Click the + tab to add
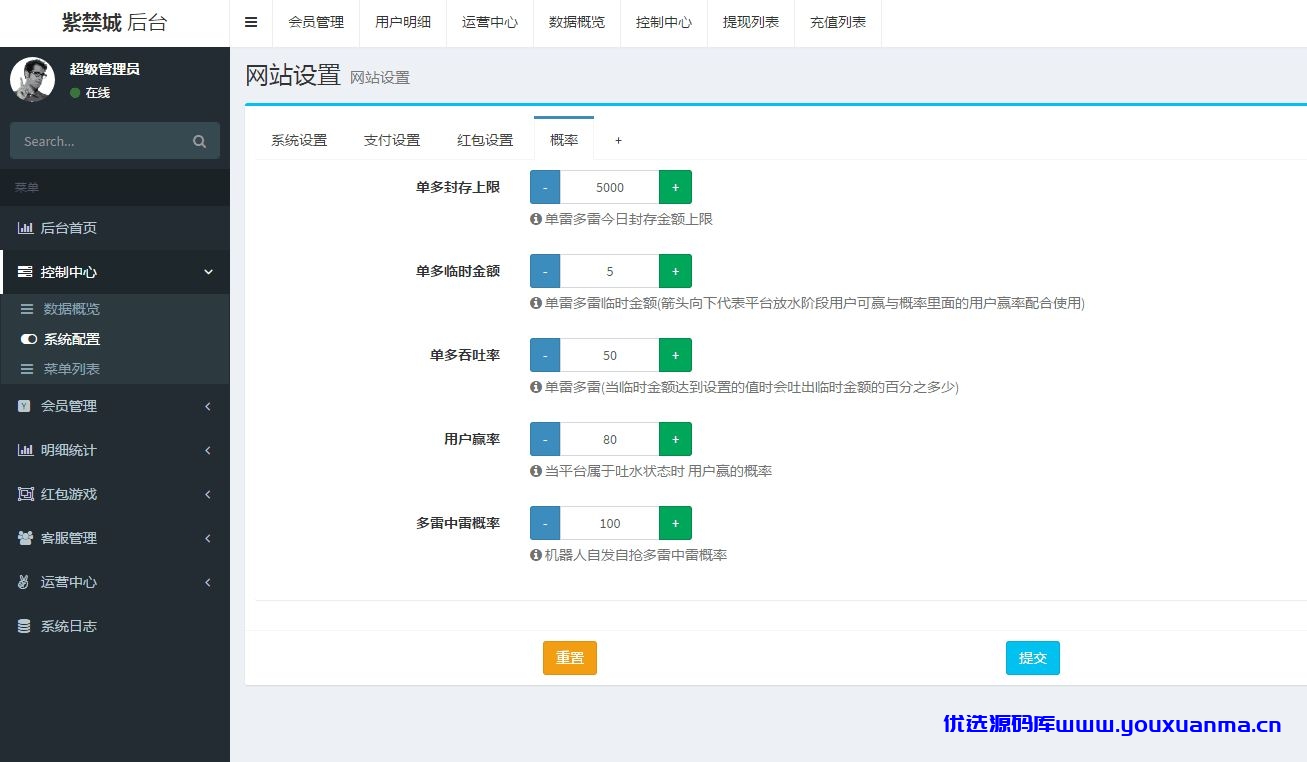The width and height of the screenshot is (1307, 762). pyautogui.click(x=618, y=140)
